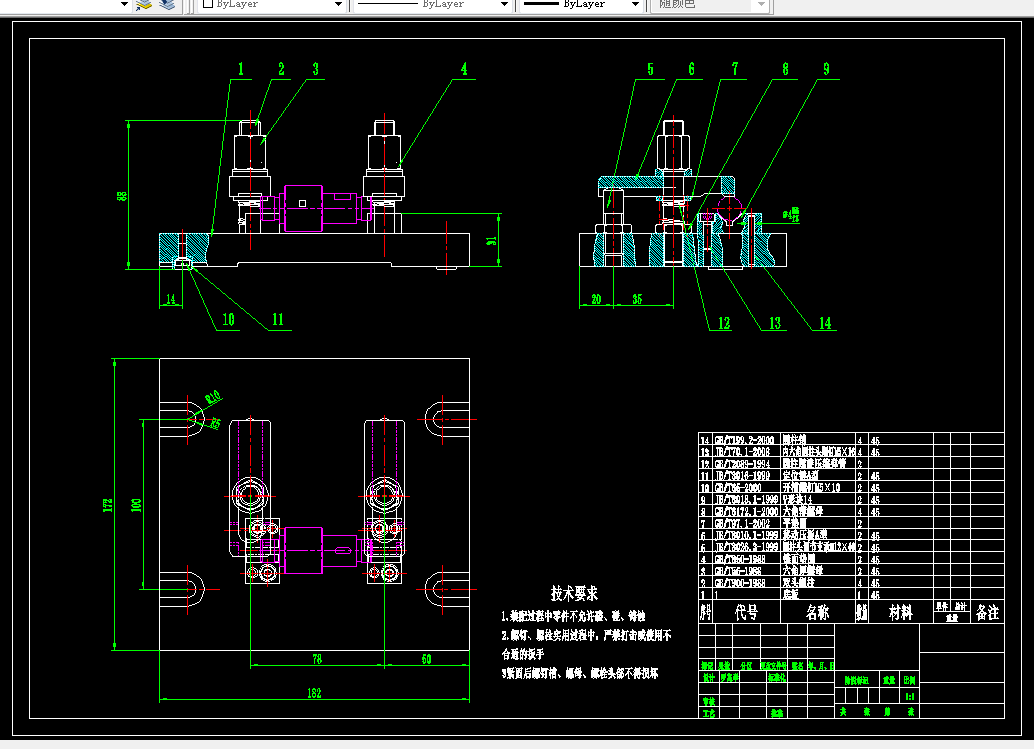Select the 35 dimension under section view
Screen dimensions: 1034x749
tap(637, 299)
